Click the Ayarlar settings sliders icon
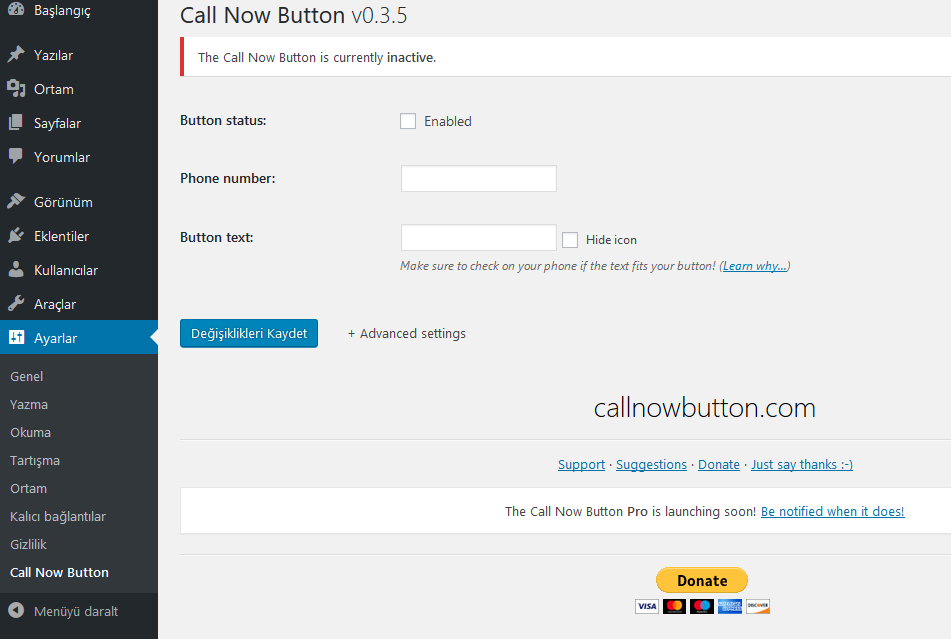The width and height of the screenshot is (951, 639). 16,338
